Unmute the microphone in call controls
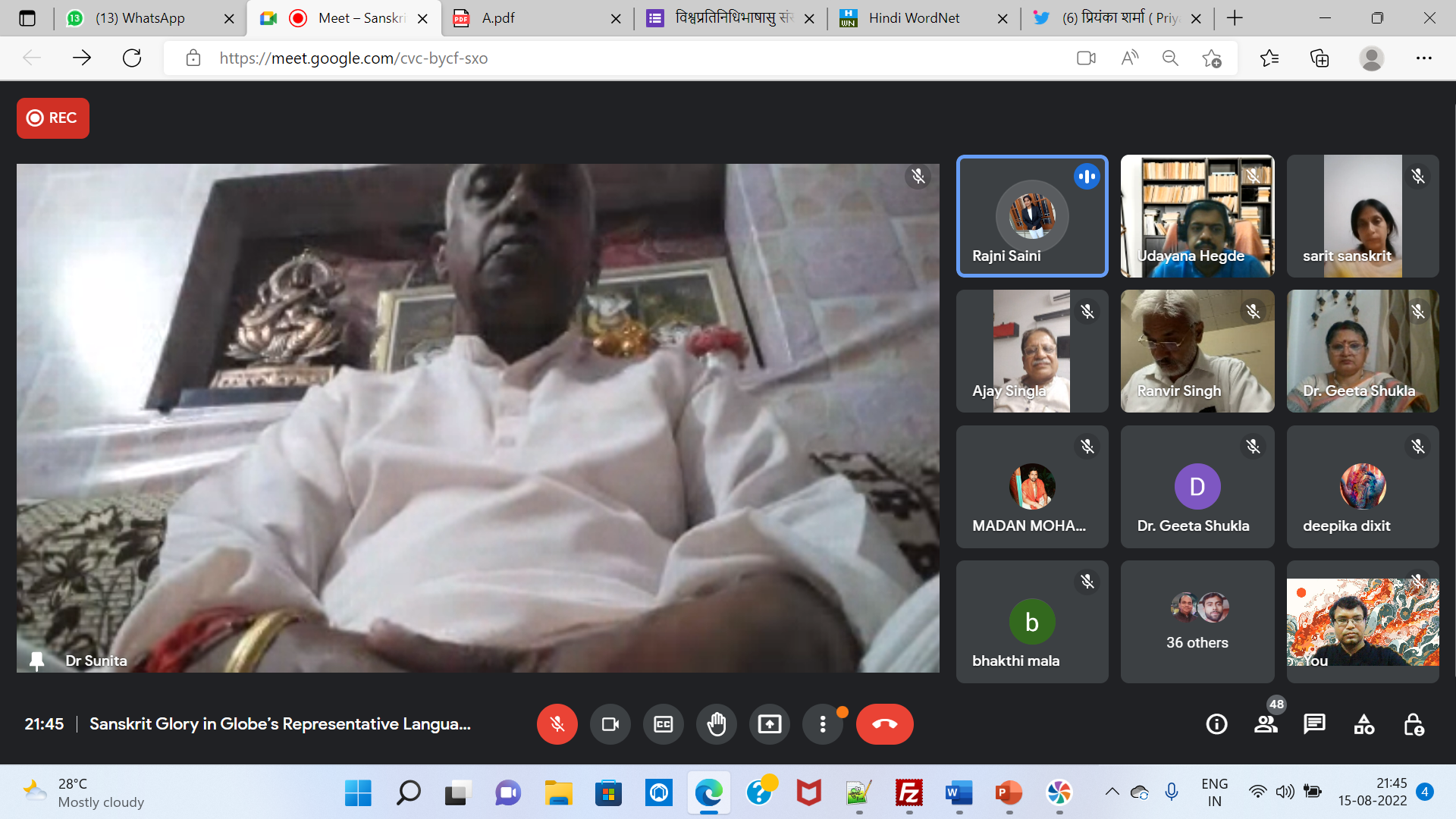 pyautogui.click(x=557, y=724)
